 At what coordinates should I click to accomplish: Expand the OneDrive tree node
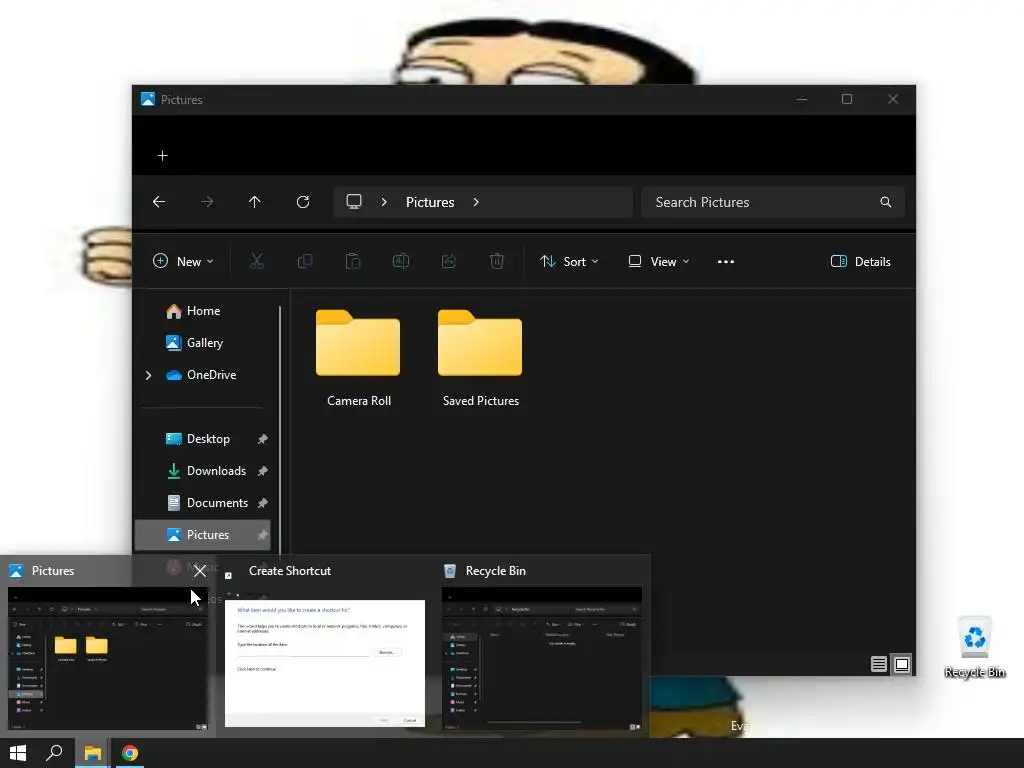(x=148, y=375)
